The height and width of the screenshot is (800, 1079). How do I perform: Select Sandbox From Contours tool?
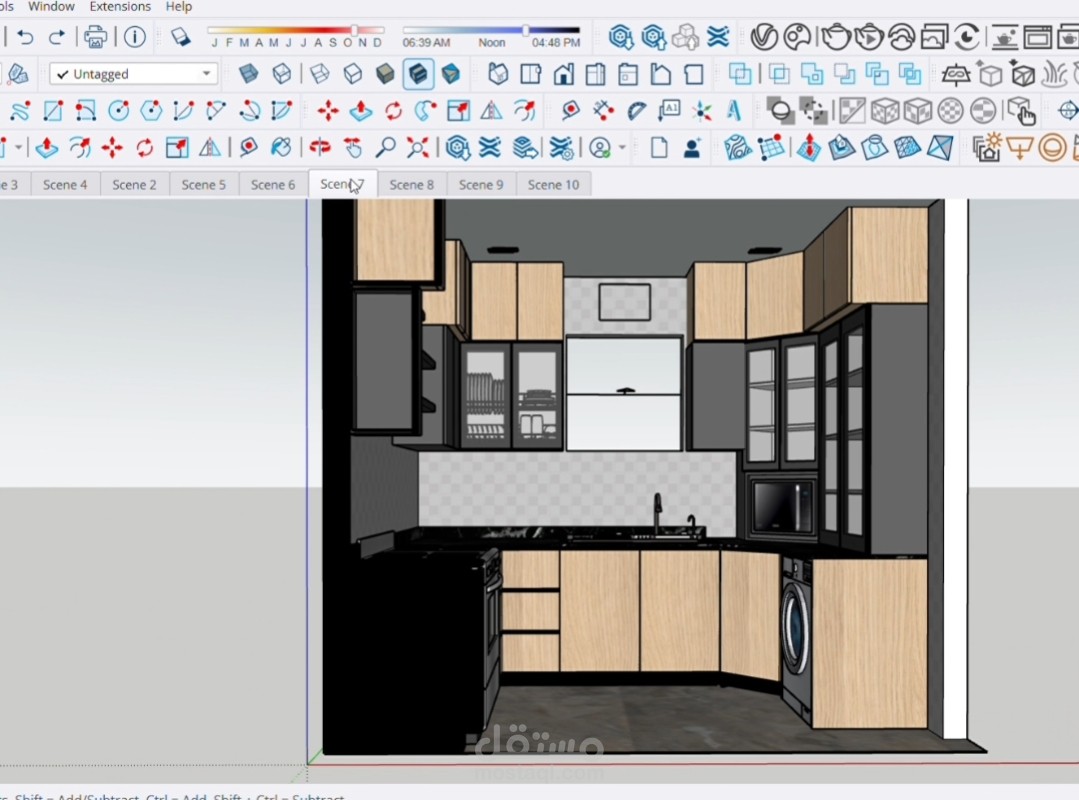(x=738, y=147)
